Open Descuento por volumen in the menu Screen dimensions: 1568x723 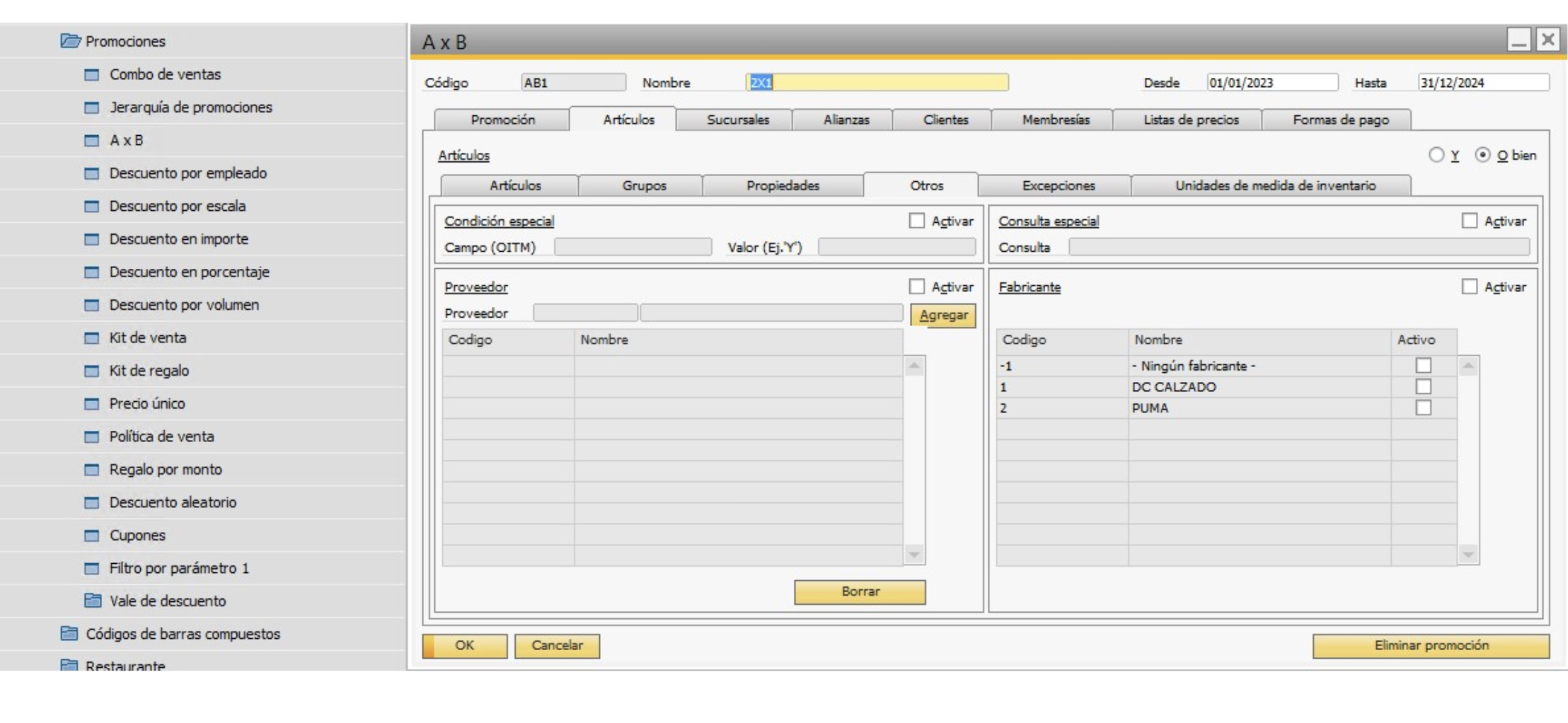click(x=184, y=305)
